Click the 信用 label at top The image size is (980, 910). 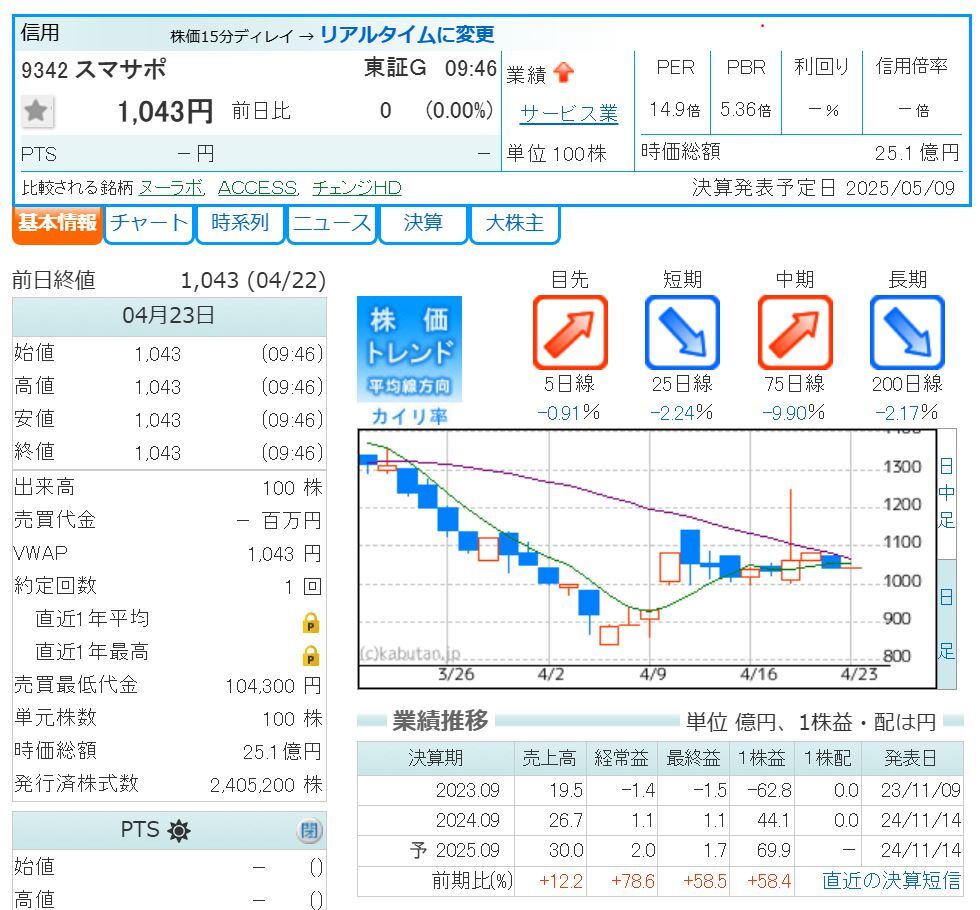pos(40,32)
